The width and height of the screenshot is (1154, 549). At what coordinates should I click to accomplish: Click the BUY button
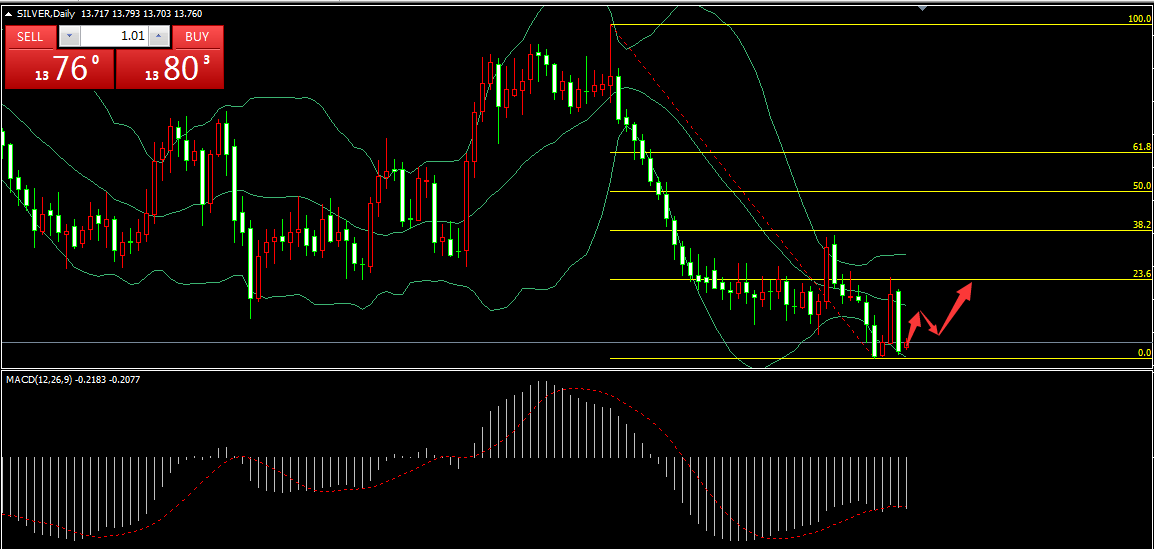(197, 37)
